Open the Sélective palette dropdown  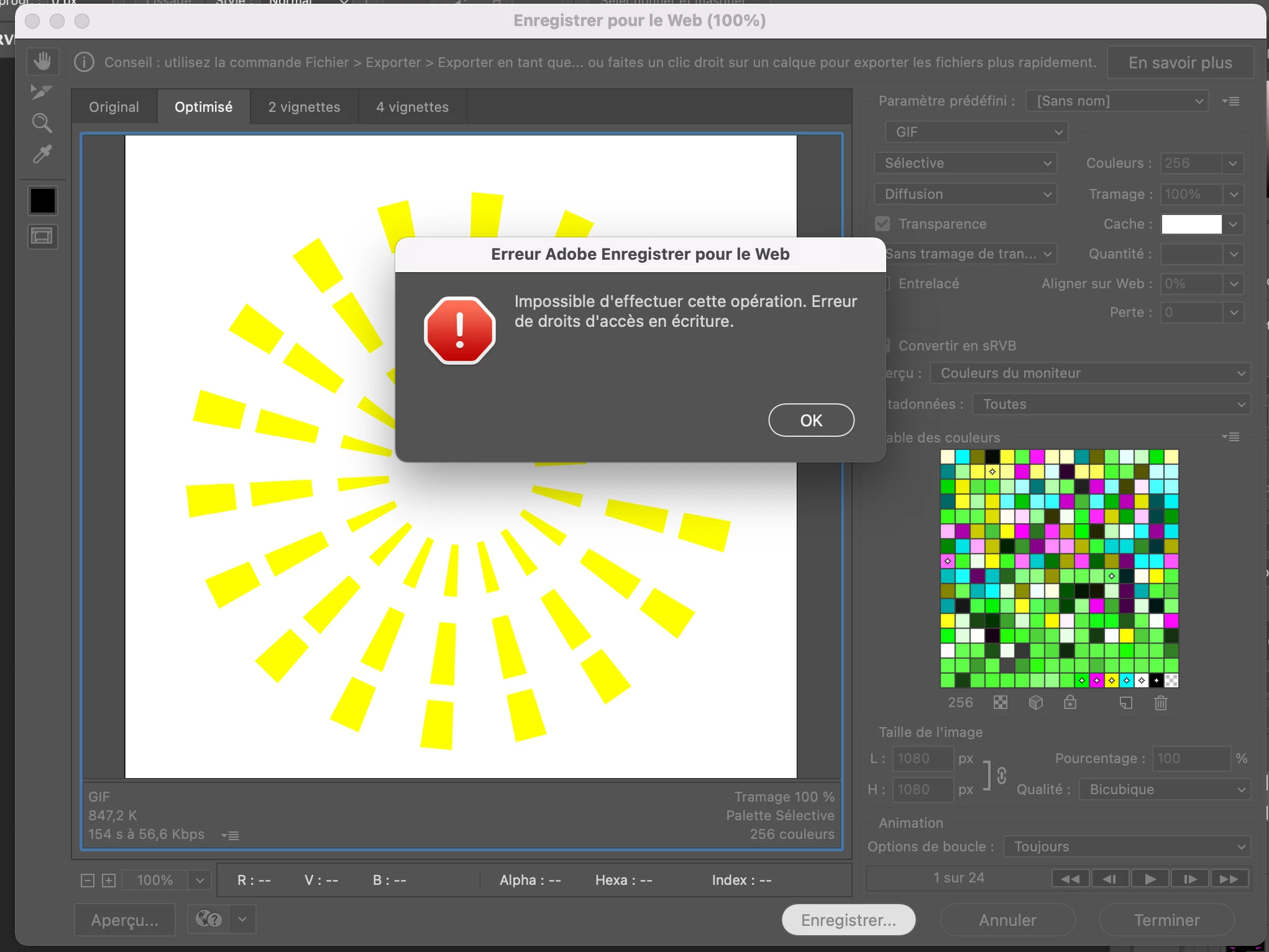965,163
